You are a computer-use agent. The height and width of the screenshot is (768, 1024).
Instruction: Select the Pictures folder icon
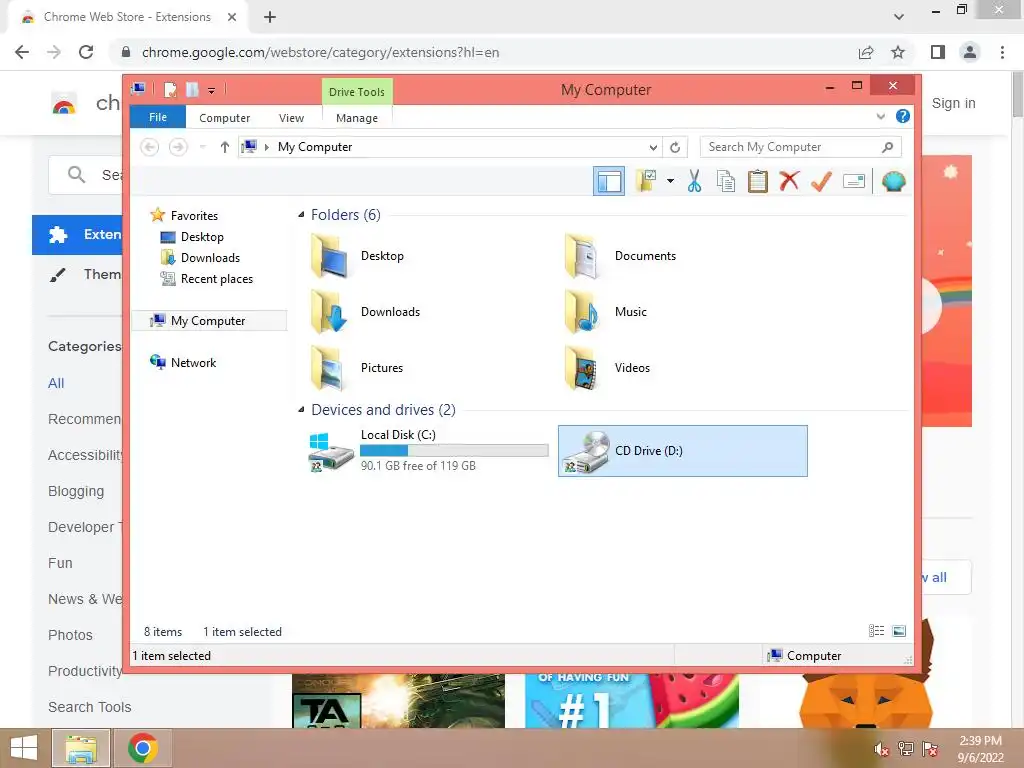[x=328, y=368]
